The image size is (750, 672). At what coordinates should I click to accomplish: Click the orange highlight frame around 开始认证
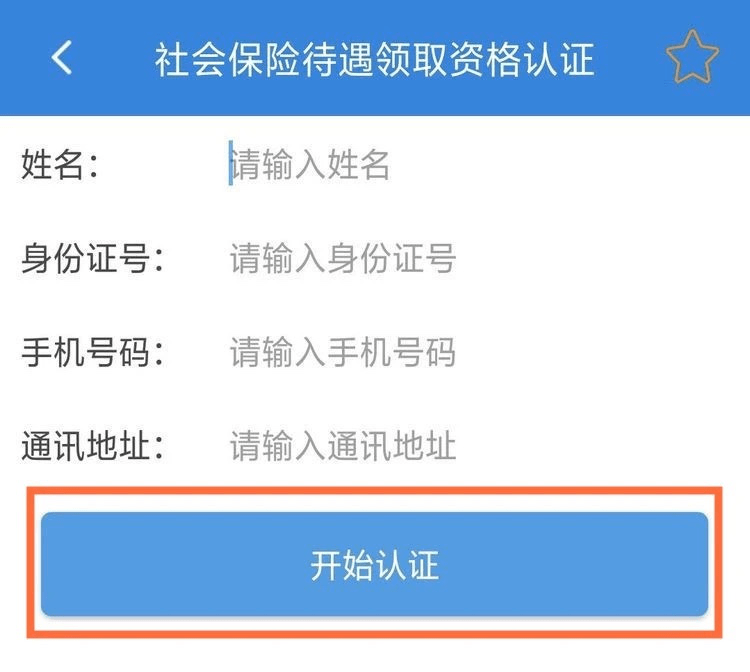point(375,492)
